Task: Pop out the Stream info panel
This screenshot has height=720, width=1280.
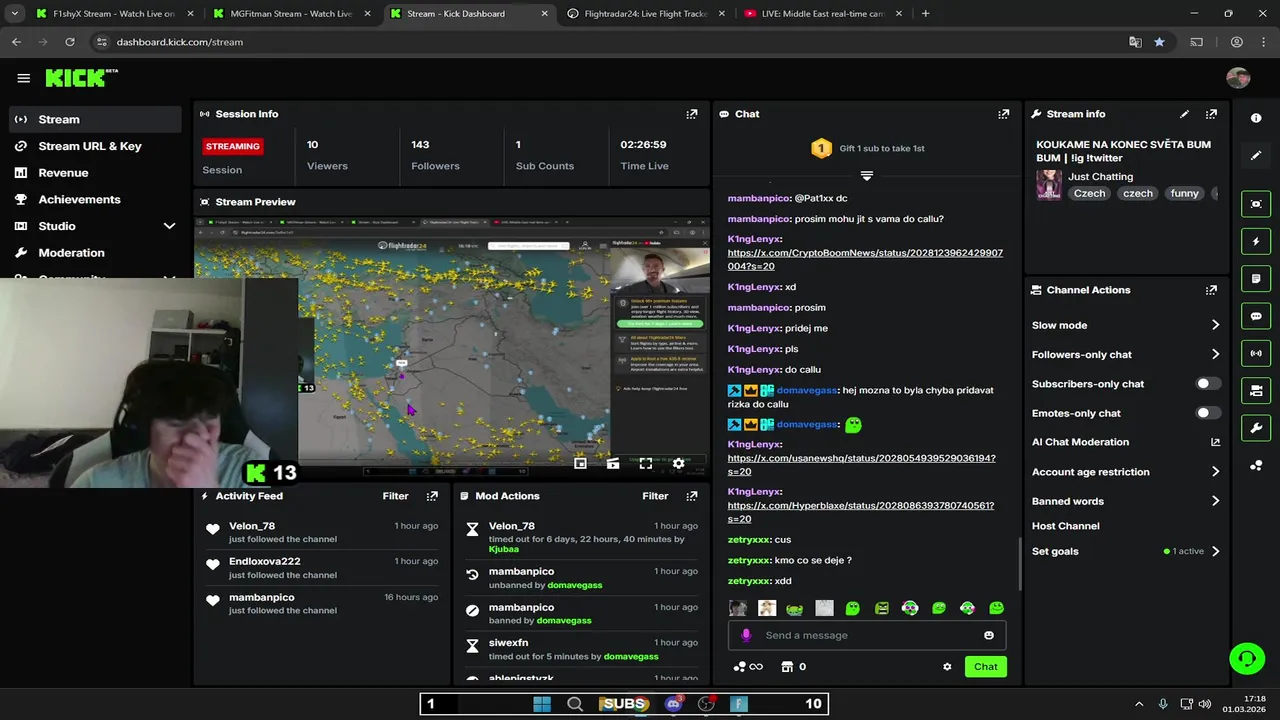Action: tap(1211, 114)
